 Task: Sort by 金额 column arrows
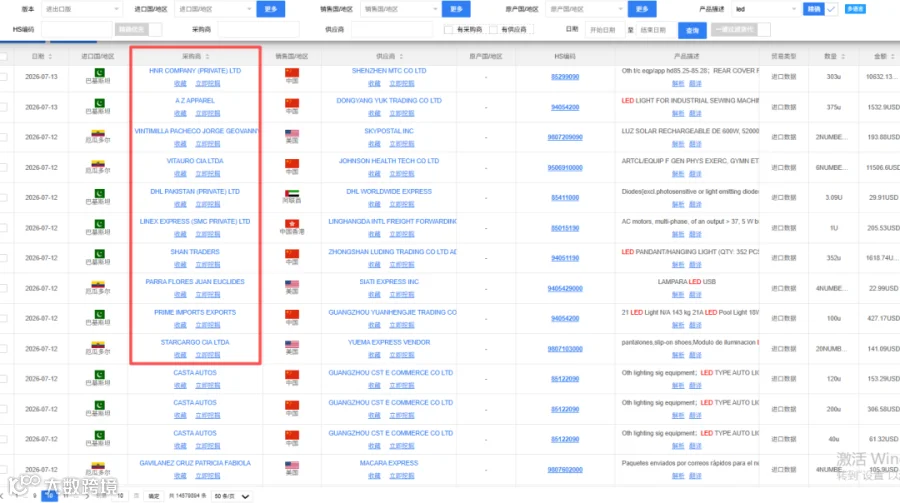point(893,56)
